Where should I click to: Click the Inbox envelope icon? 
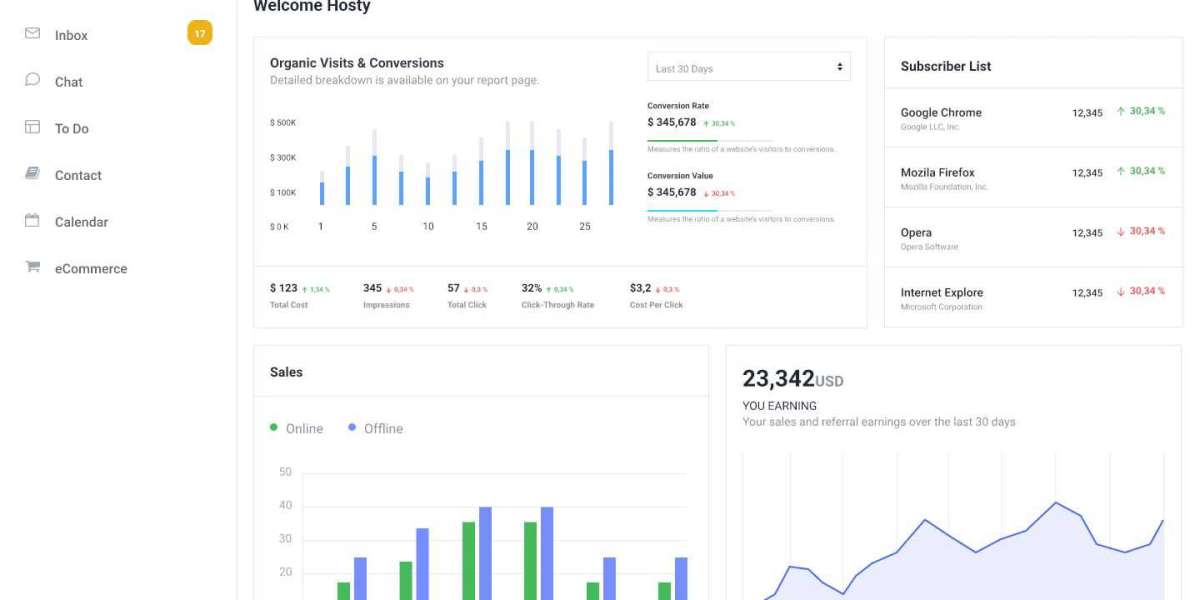[x=33, y=34]
